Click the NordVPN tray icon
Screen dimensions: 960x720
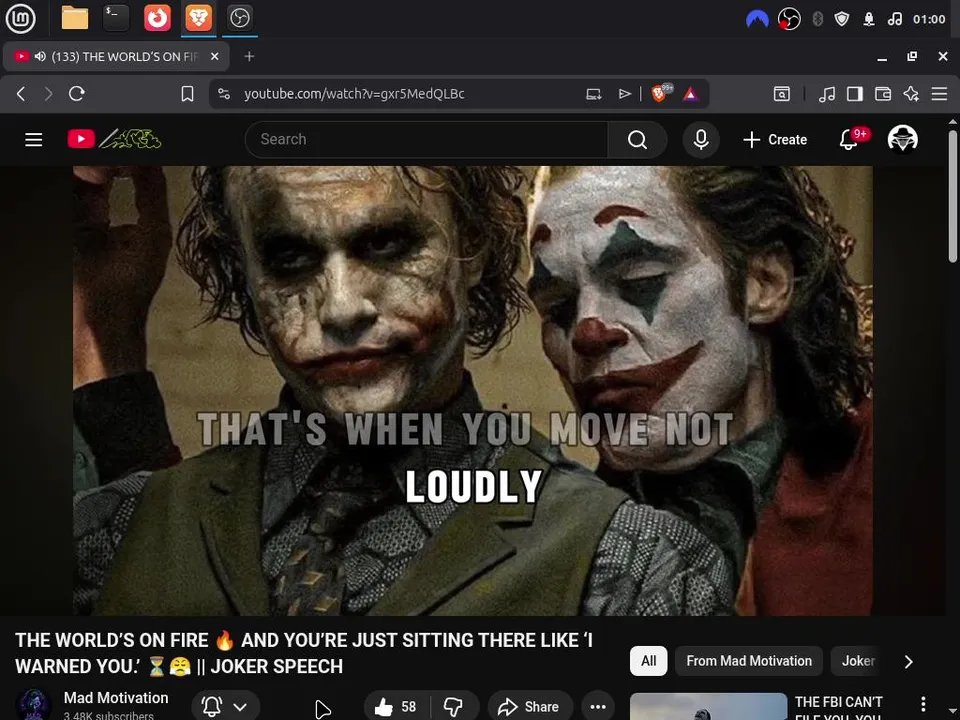[757, 19]
